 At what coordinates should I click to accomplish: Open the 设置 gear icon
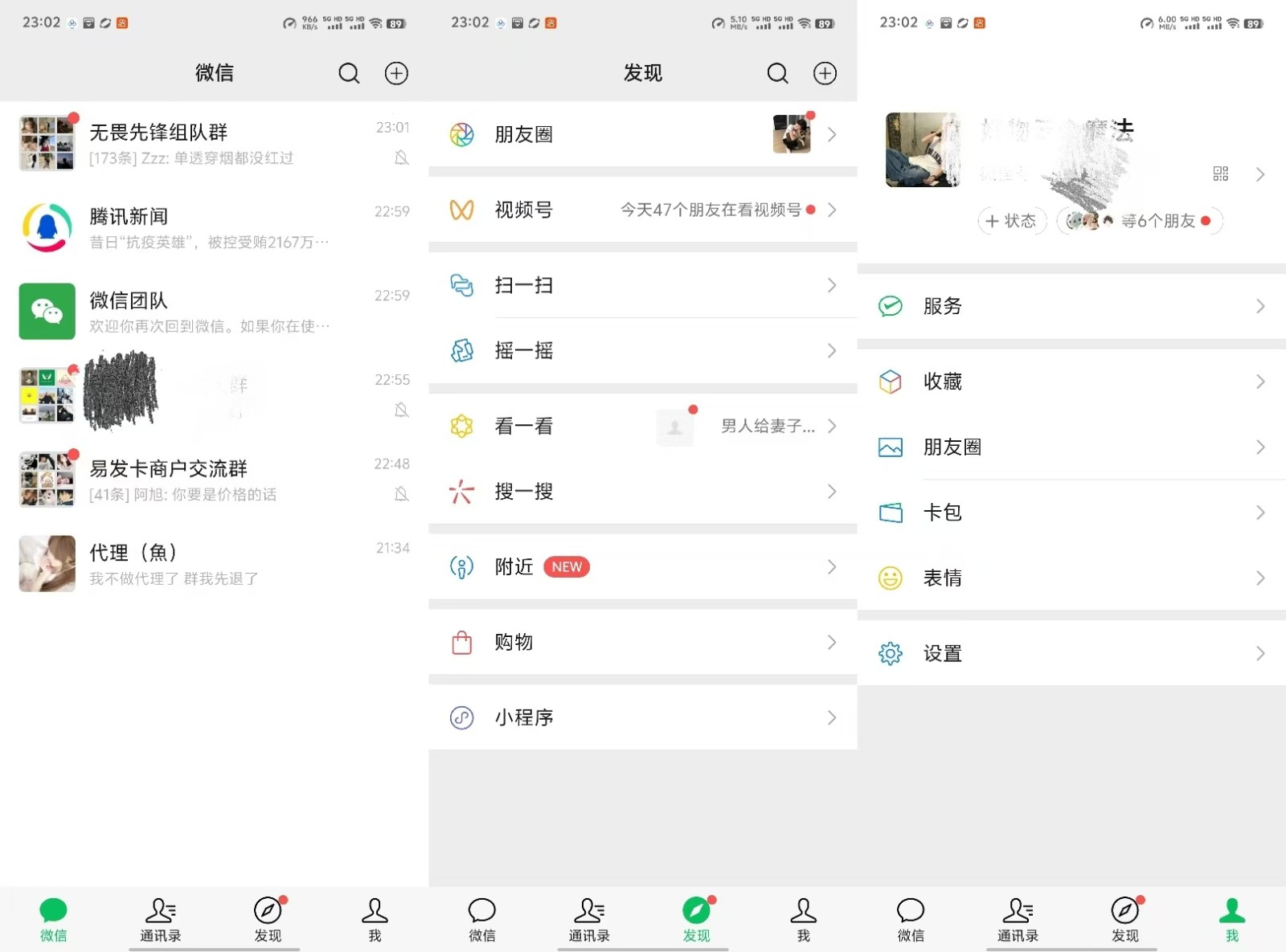890,653
